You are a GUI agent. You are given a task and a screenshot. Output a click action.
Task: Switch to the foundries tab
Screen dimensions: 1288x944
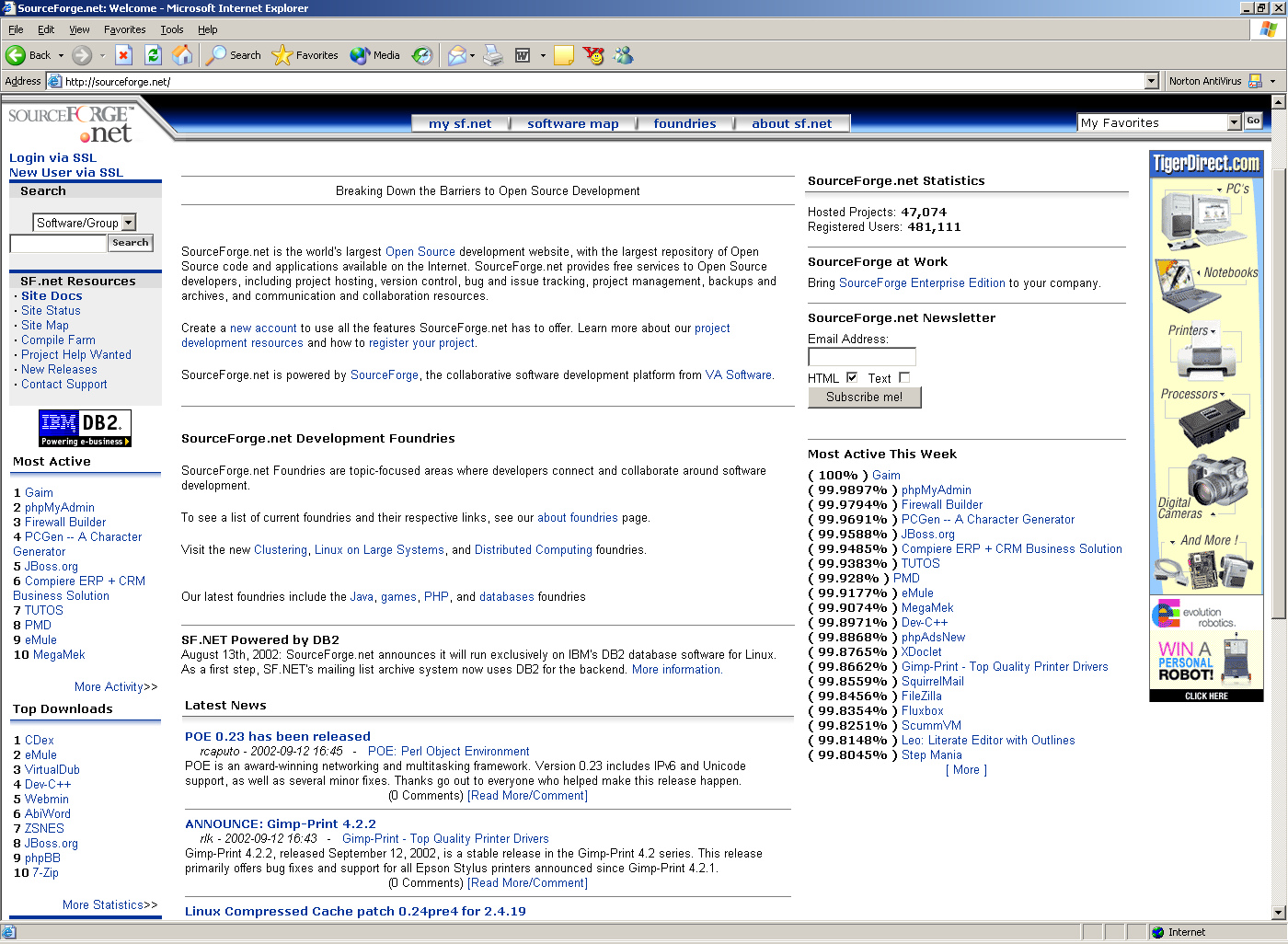pos(684,123)
